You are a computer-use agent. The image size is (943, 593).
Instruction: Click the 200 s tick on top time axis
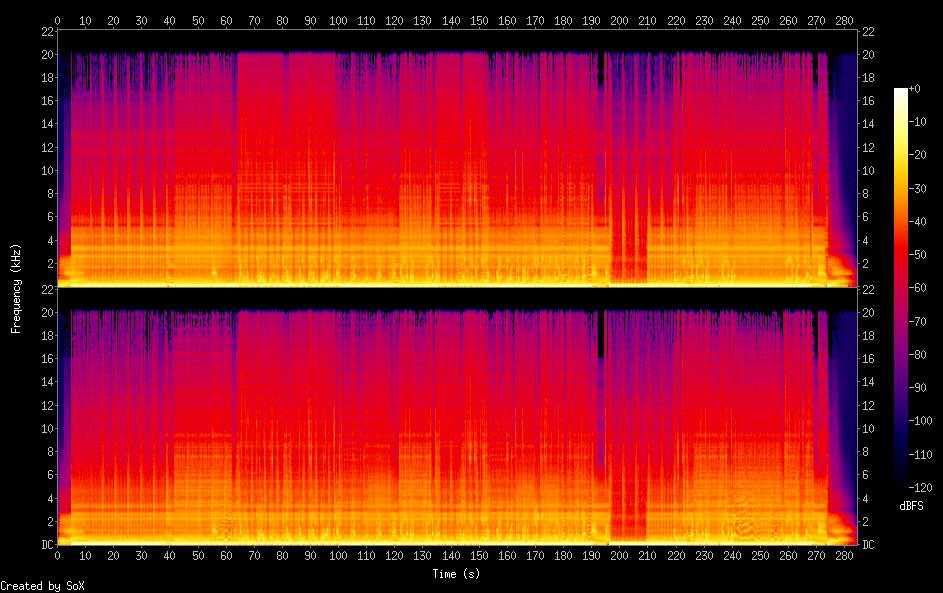tap(619, 19)
